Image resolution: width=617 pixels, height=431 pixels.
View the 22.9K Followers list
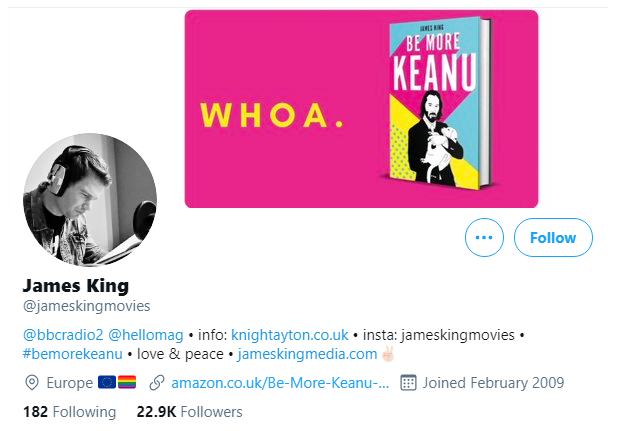pos(189,411)
